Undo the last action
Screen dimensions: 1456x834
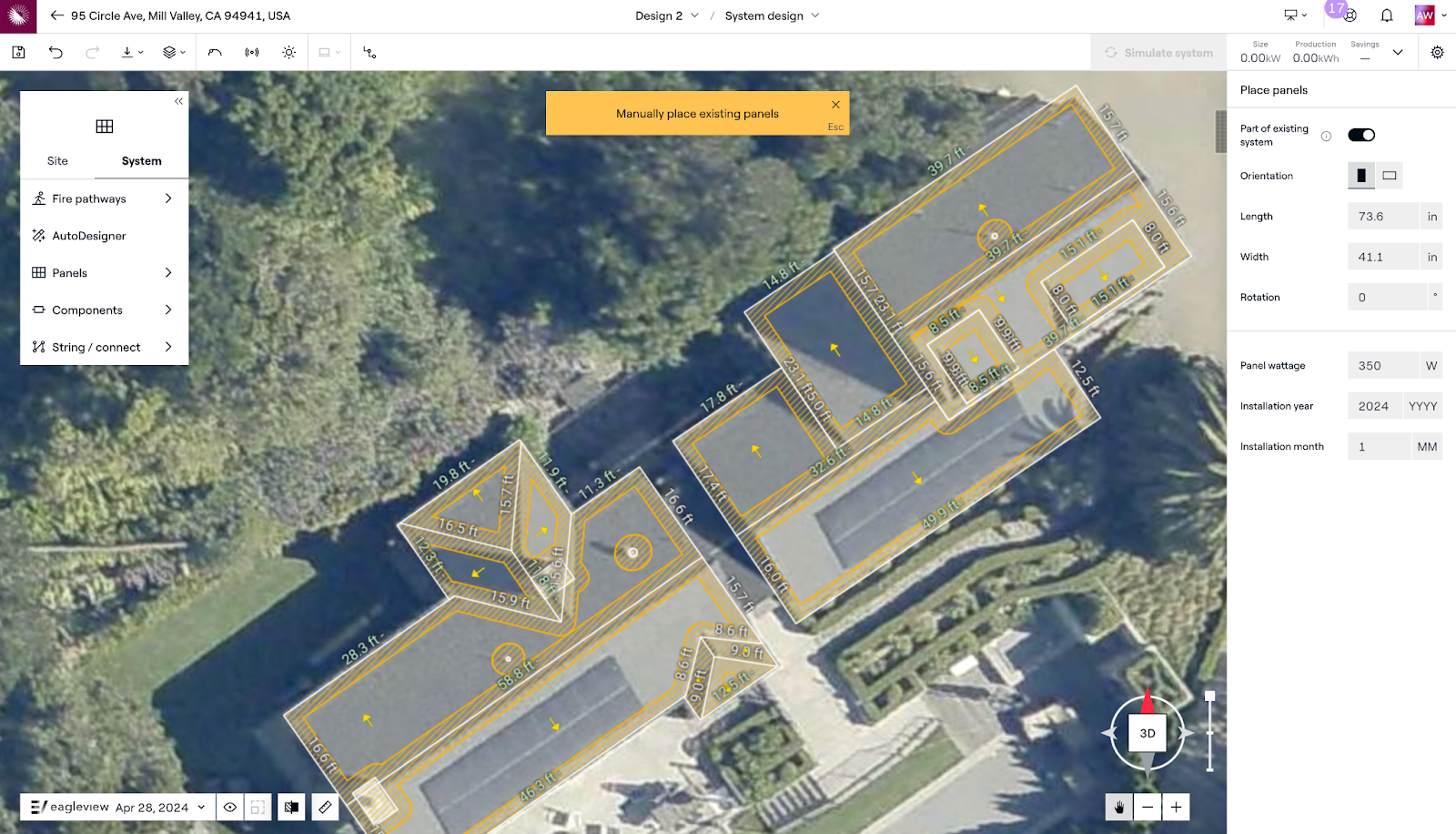56,53
